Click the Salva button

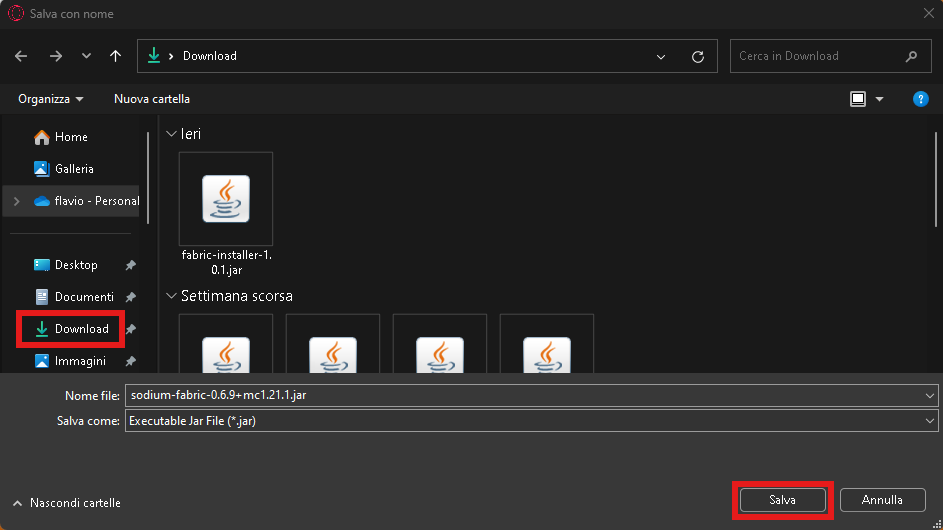(782, 500)
